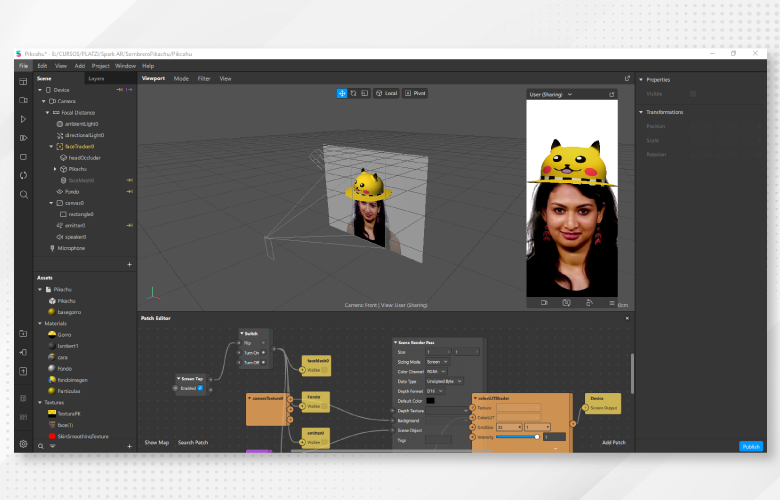Click the play icon in left toolbar
Screen dimensions: 780x500
tap(23, 119)
